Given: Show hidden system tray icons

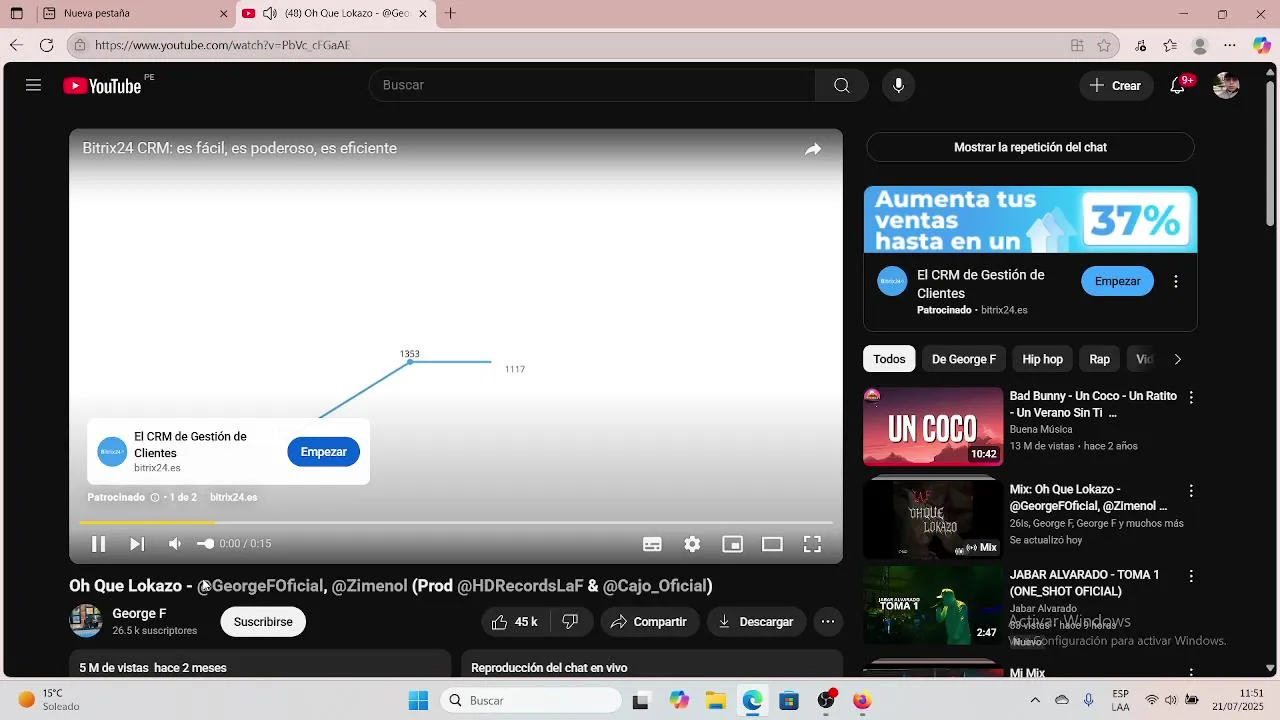Looking at the screenshot, I should pos(1035,700).
